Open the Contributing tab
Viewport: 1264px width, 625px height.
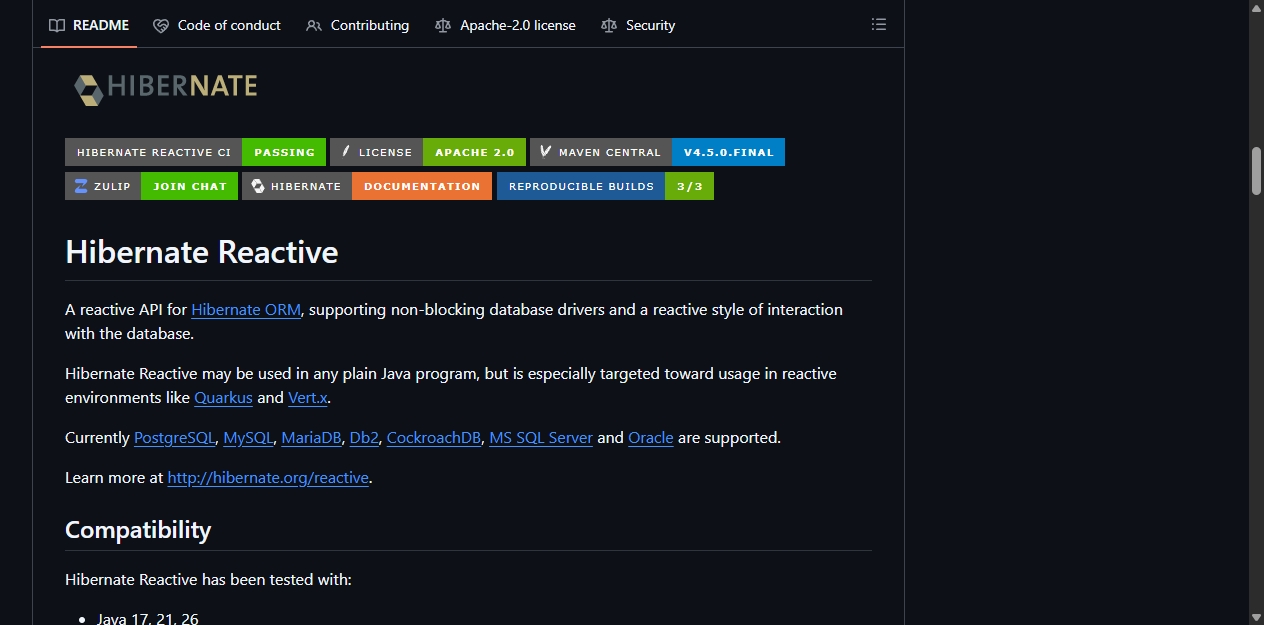(358, 25)
